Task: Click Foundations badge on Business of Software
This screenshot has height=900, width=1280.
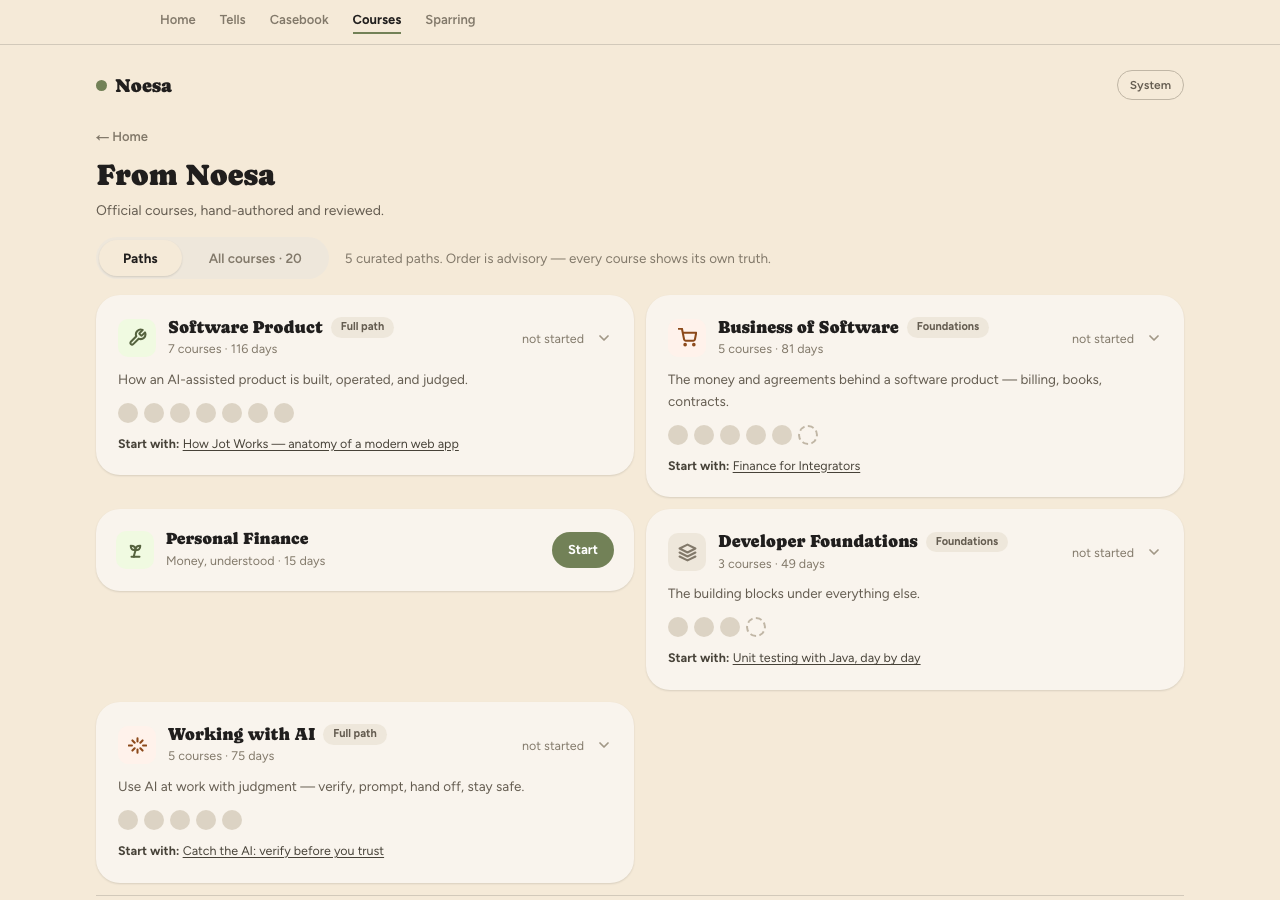Action: click(948, 327)
